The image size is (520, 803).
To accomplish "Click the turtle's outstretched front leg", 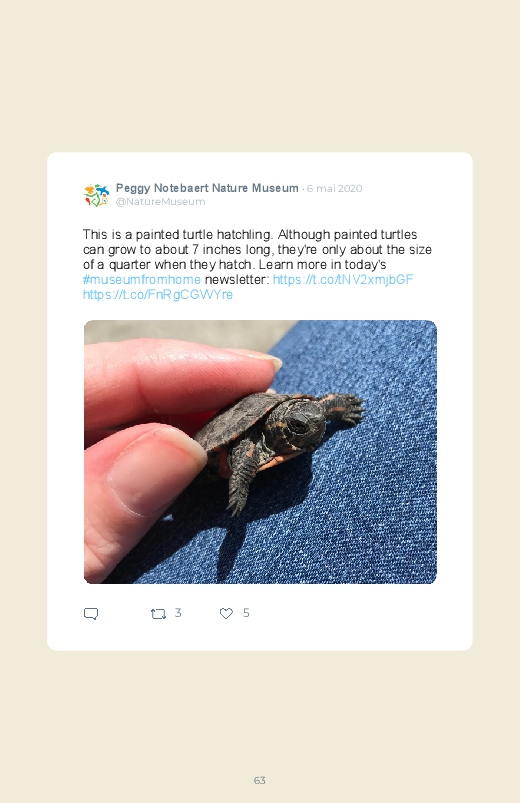I will point(342,408).
